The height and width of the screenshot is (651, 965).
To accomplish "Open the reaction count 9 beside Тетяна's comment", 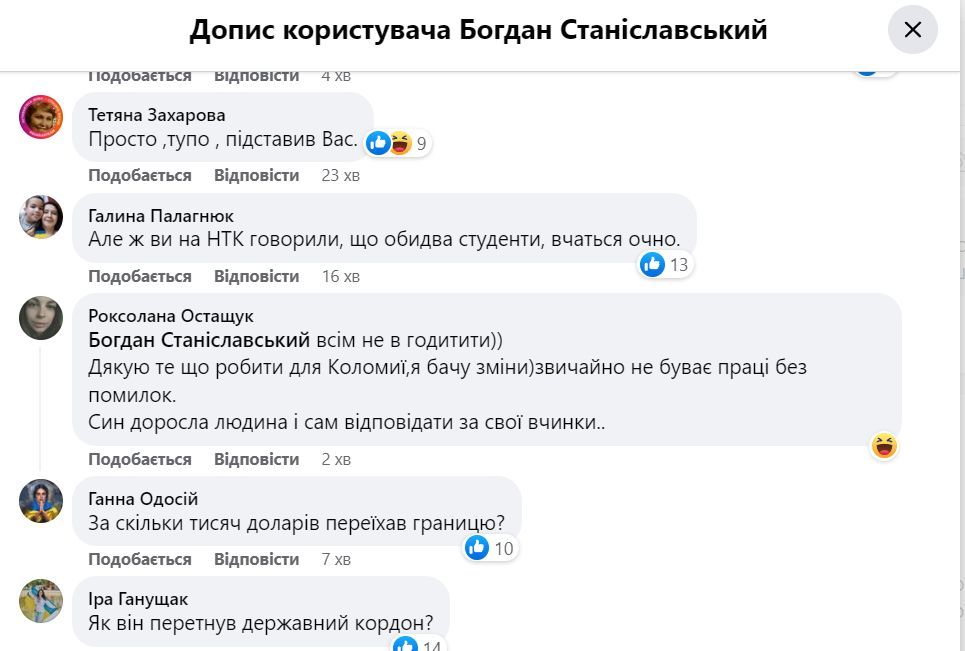I will pos(421,143).
